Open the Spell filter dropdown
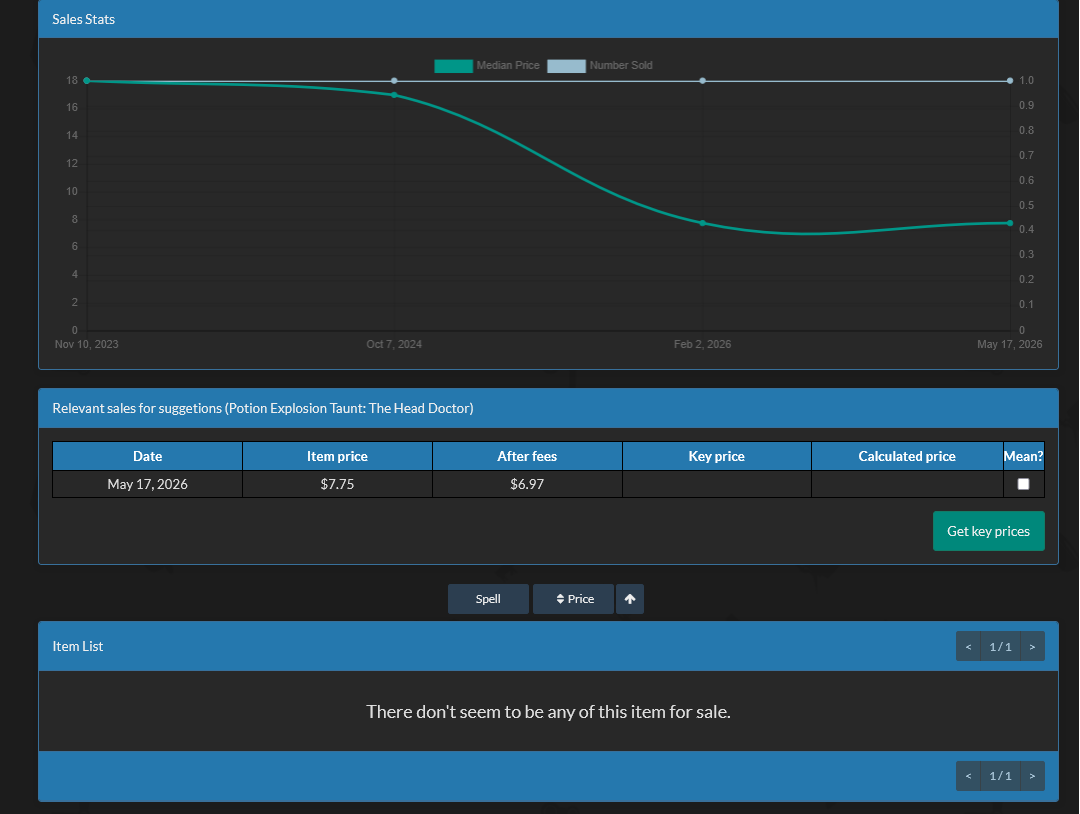This screenshot has width=1080, height=814. pyautogui.click(x=488, y=599)
